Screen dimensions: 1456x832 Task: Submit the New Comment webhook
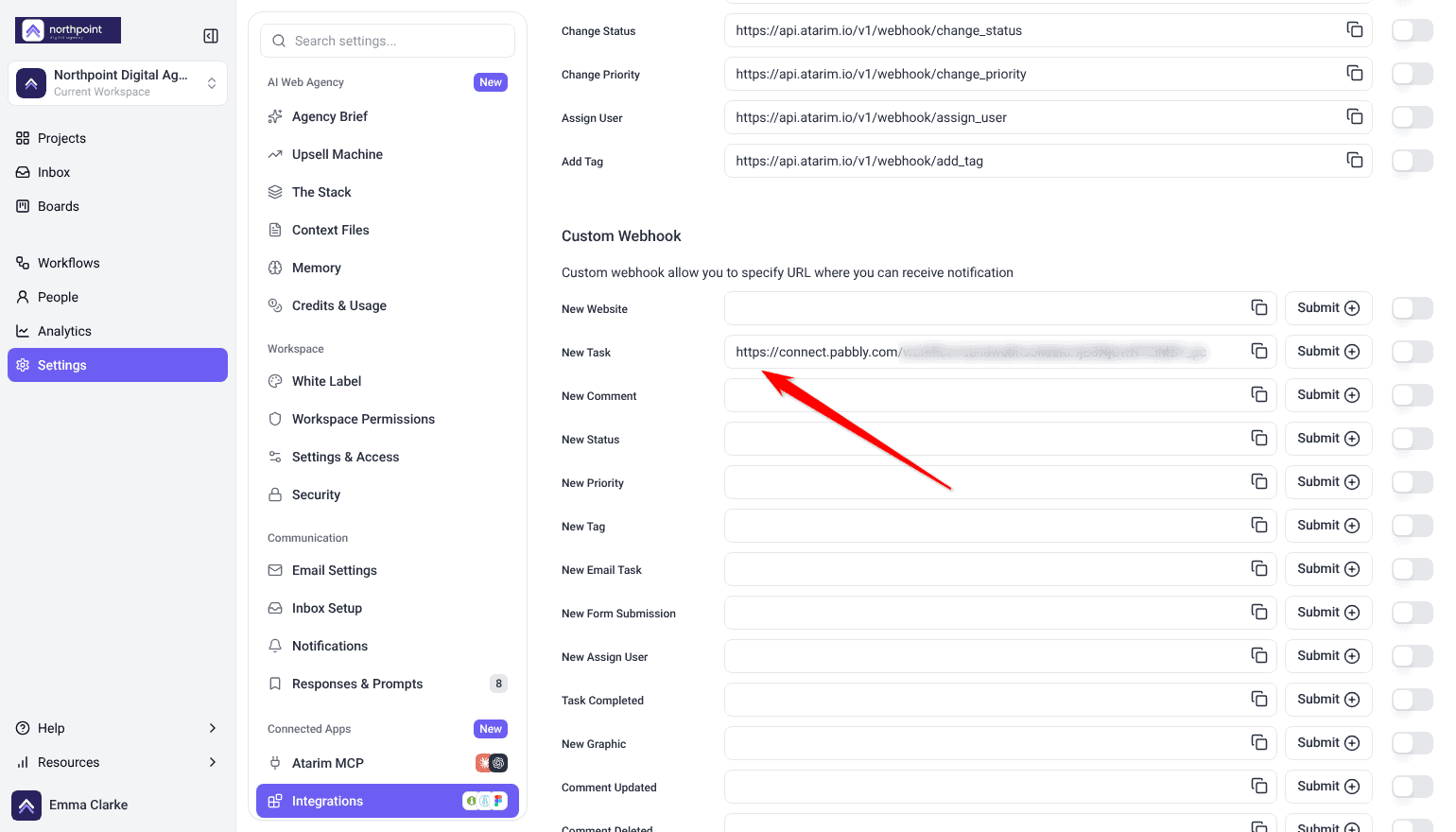click(x=1328, y=395)
